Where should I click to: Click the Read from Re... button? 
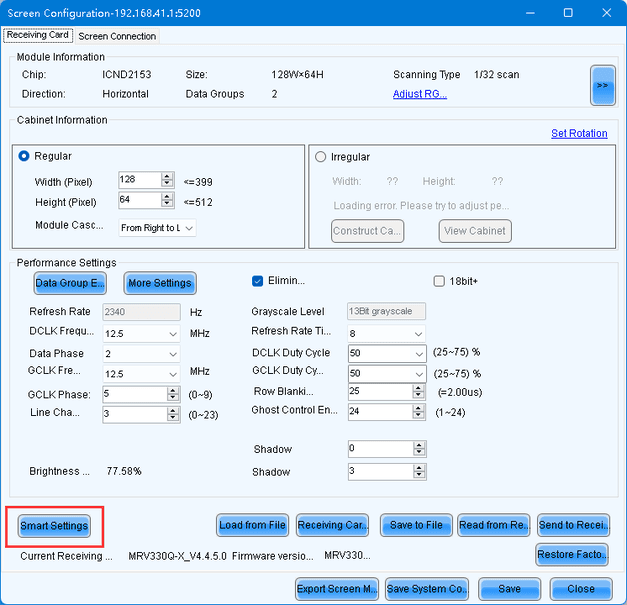click(494, 525)
